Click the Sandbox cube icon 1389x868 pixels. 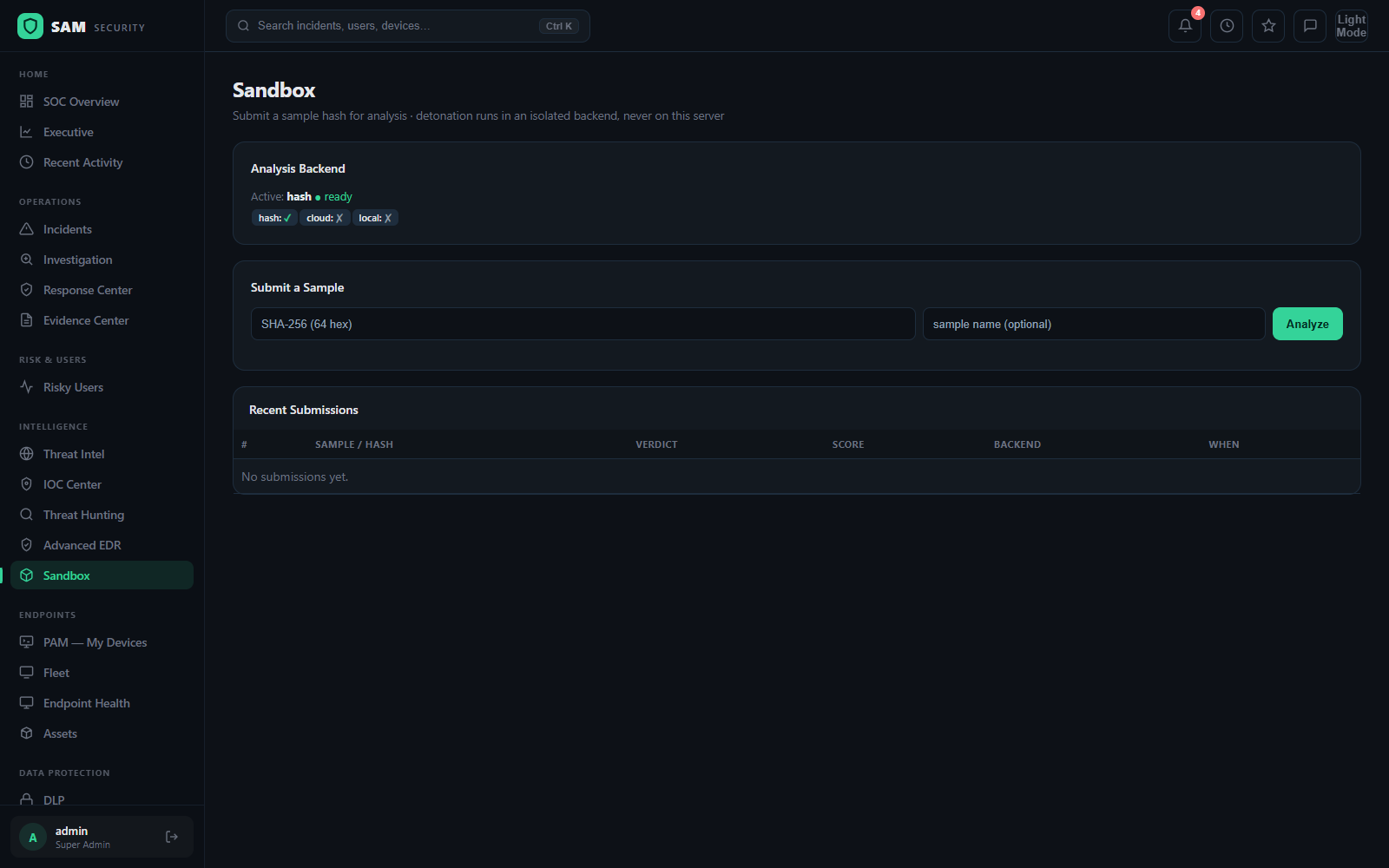[x=27, y=575]
